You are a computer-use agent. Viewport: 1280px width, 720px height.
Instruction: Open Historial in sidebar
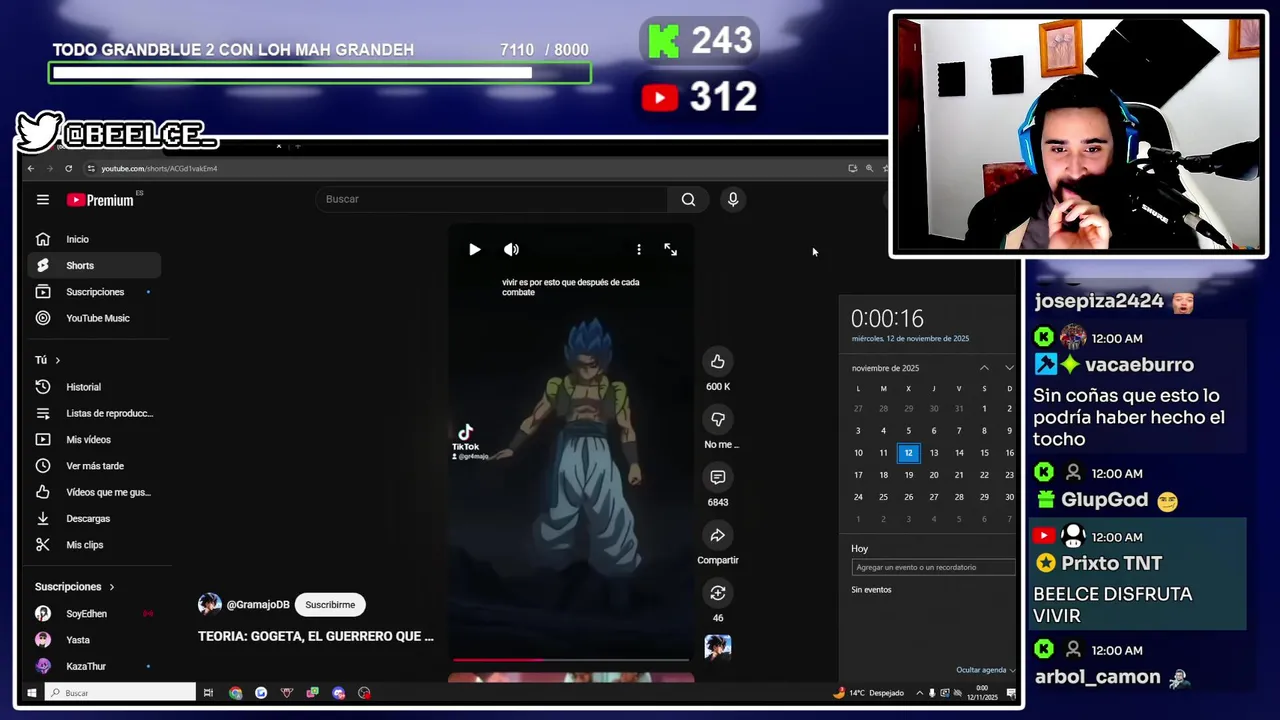pyautogui.click(x=94, y=387)
